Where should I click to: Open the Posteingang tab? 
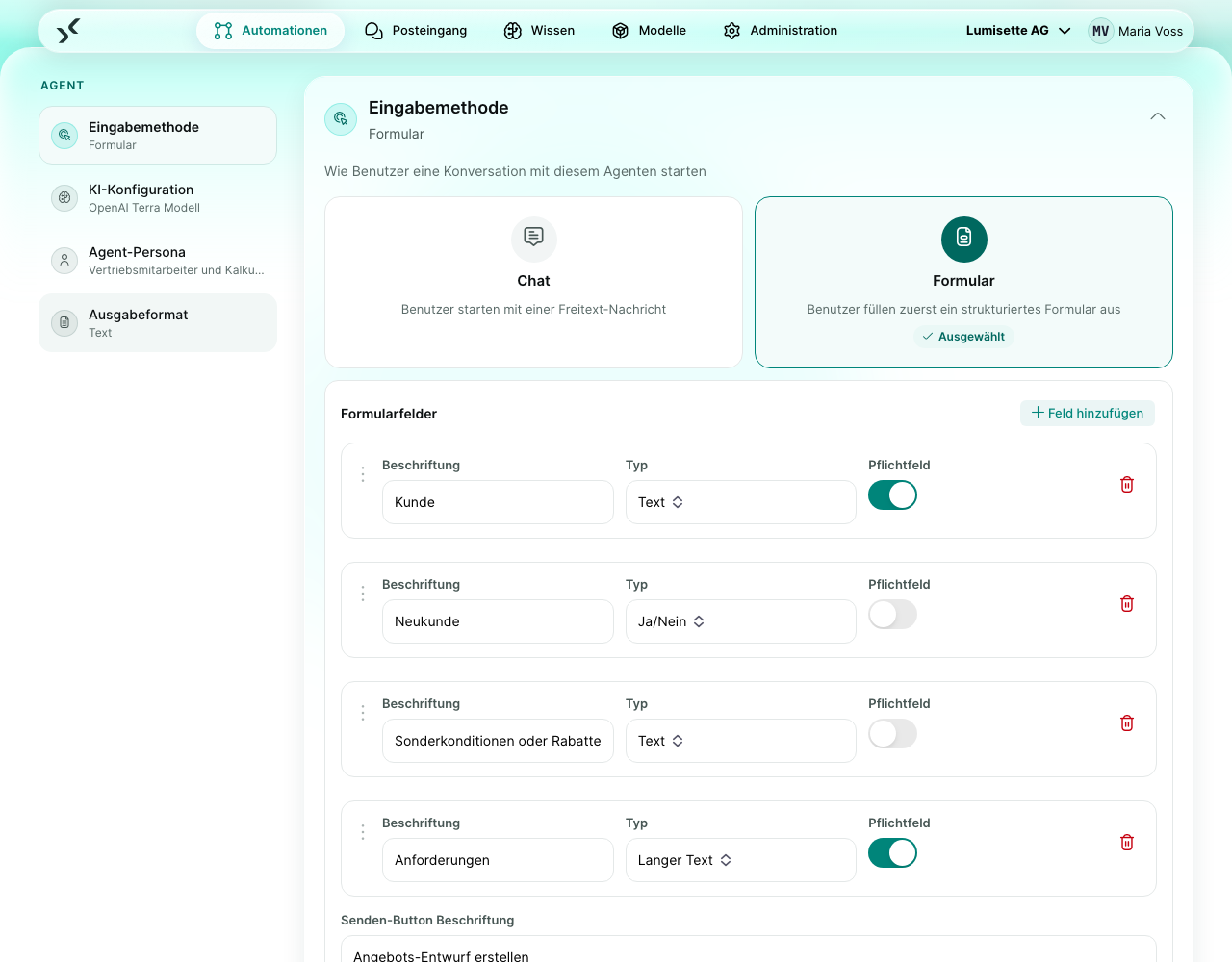[416, 31]
